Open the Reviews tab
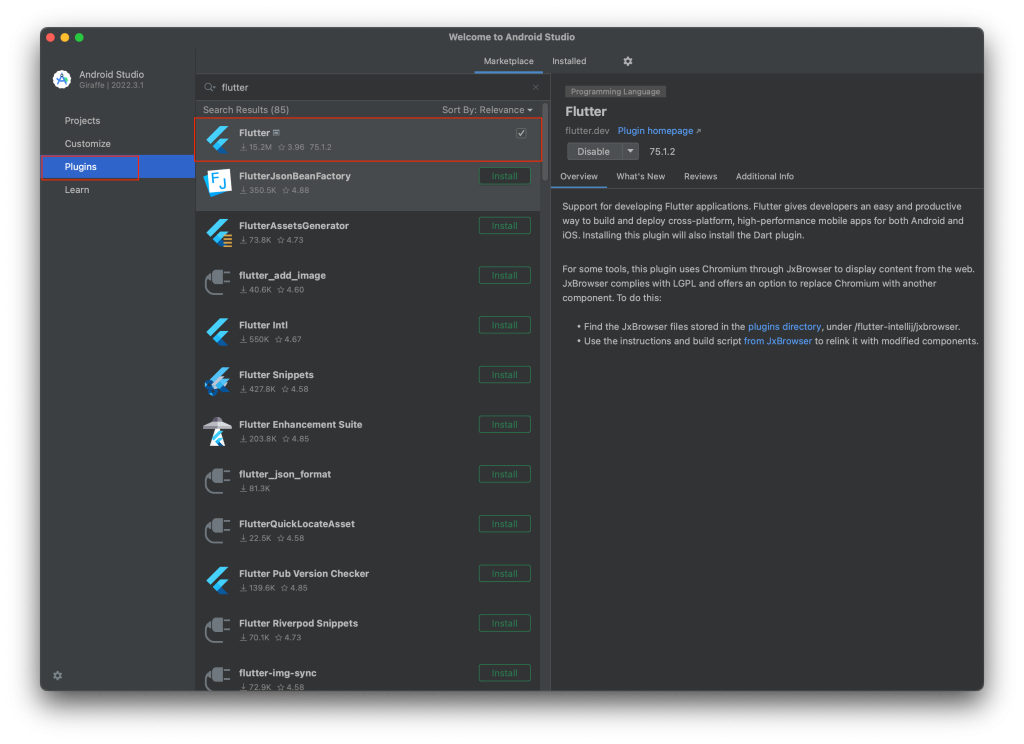Screen dimensions: 1024x744 click(700, 176)
